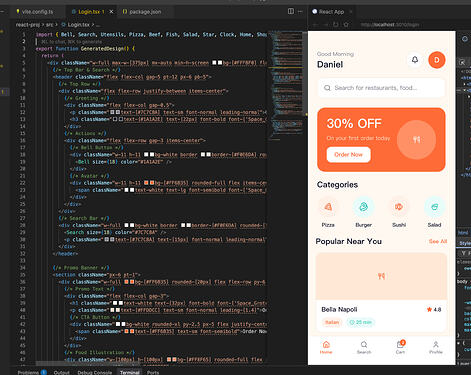Image resolution: width=471 pixels, height=375 pixels.
Task: Click the Search Bar comment on line 27
Action: (x=84, y=218)
